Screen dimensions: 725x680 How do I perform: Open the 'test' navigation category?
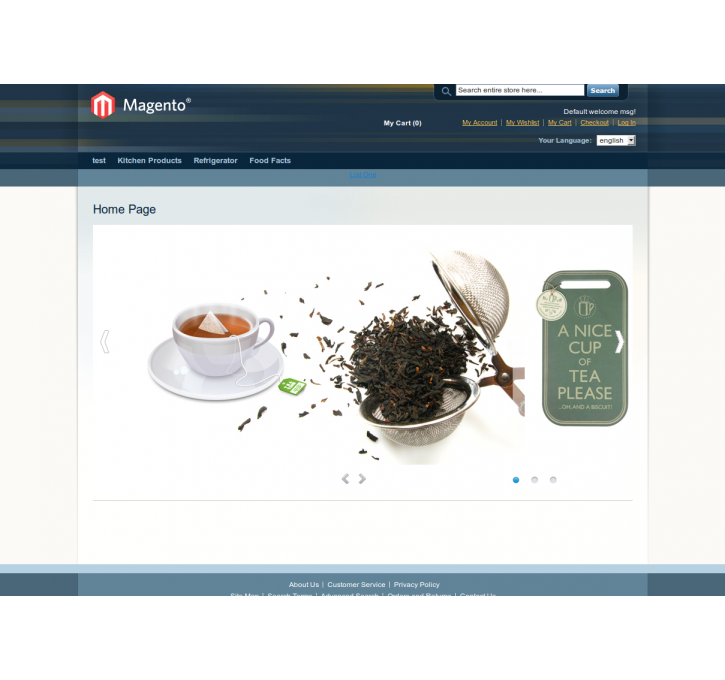tap(99, 160)
